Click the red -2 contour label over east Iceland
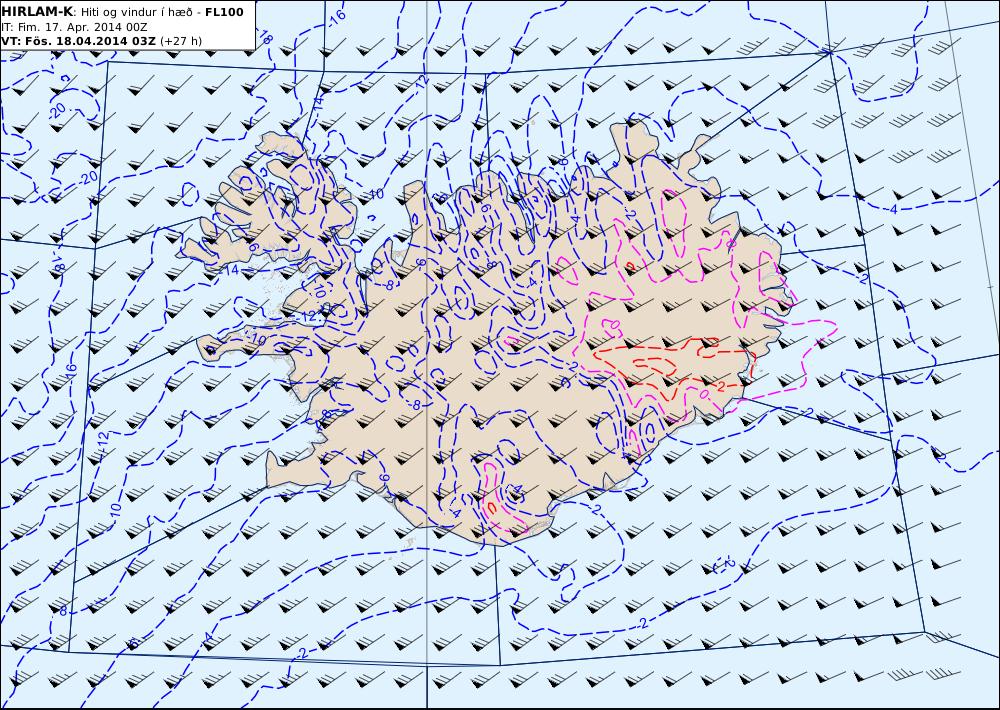Viewport: 1000px width, 710px height. tap(720, 387)
